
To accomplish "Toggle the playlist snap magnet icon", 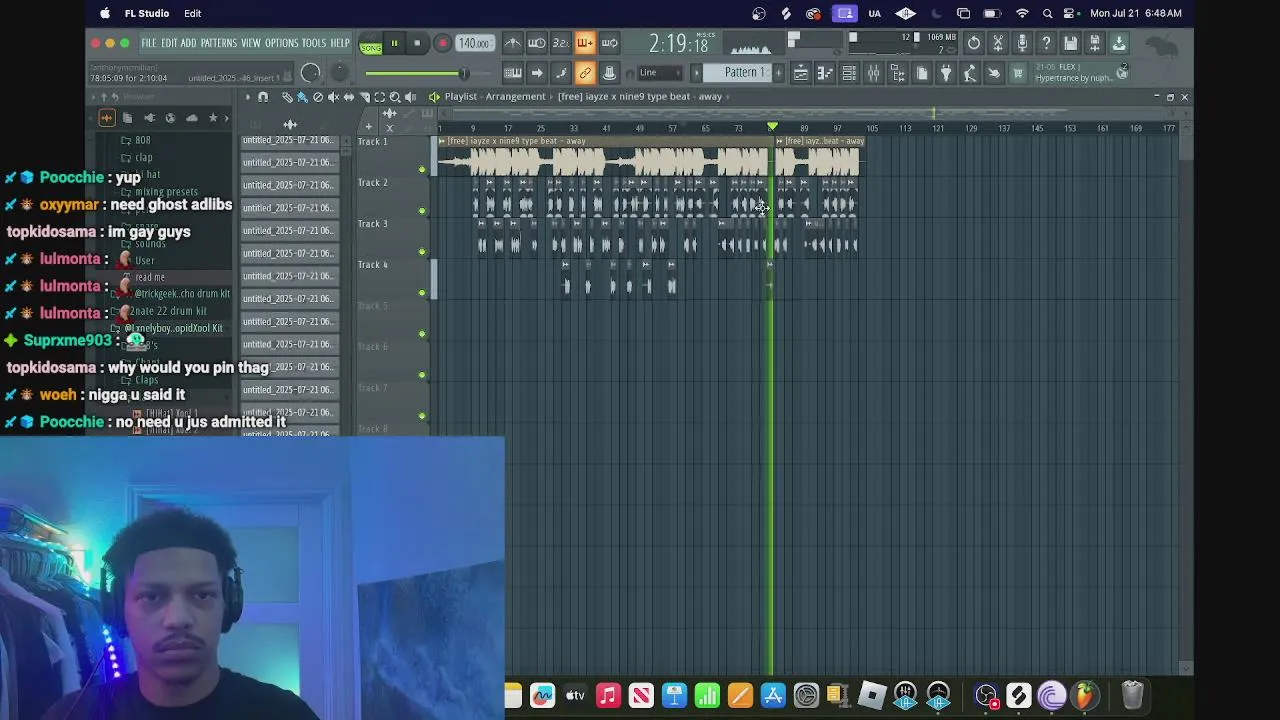I will point(263,97).
